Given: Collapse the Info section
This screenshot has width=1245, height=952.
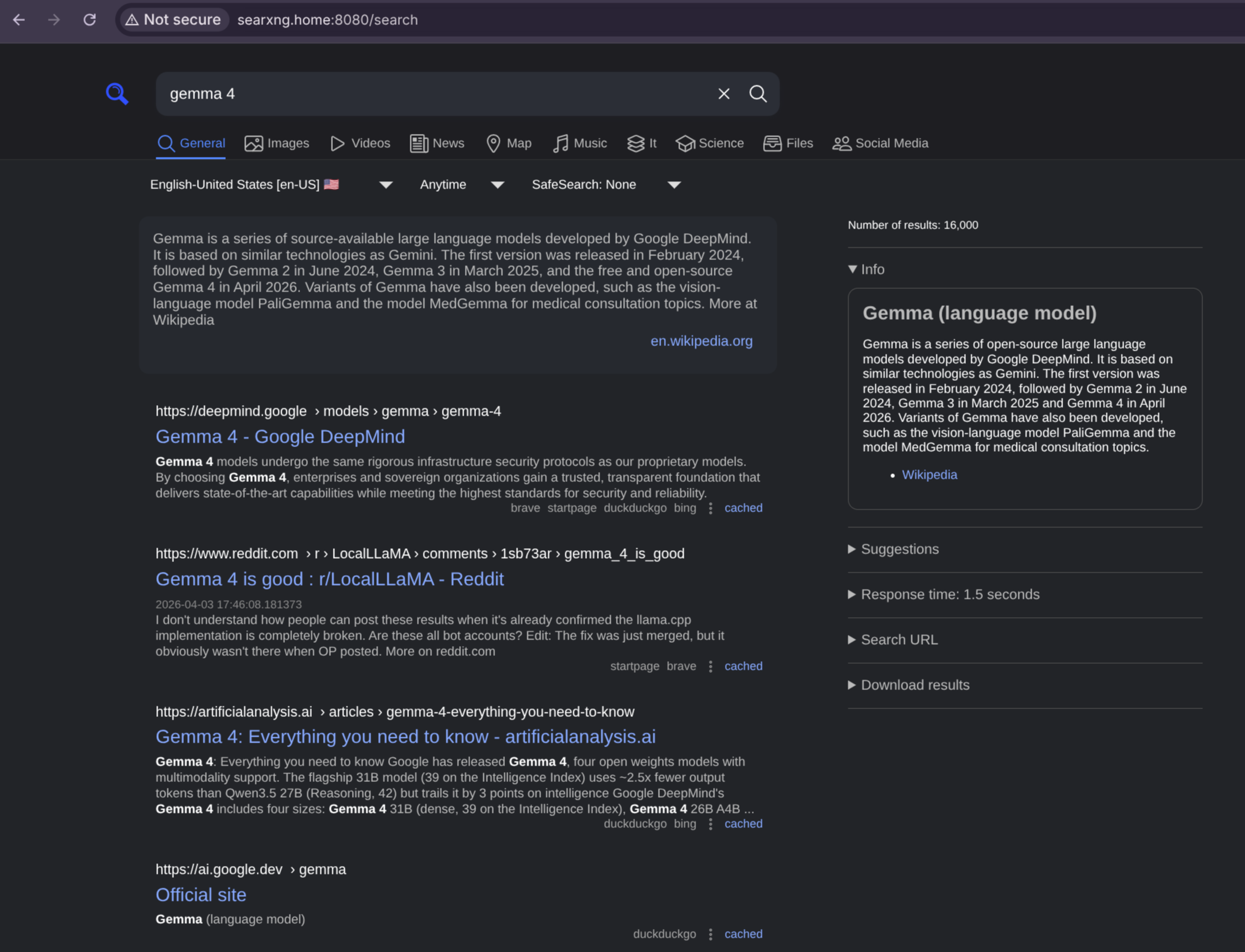Looking at the screenshot, I should (866, 269).
